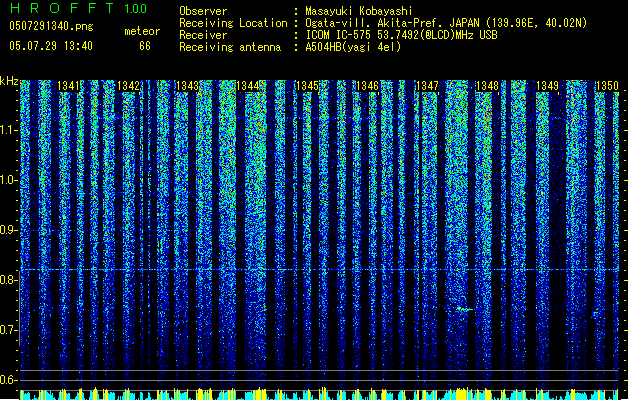Image resolution: width=629 pixels, height=400 pixels.
Task: Click the 0.7 kHz axis tick label
Action: [x=9, y=330]
